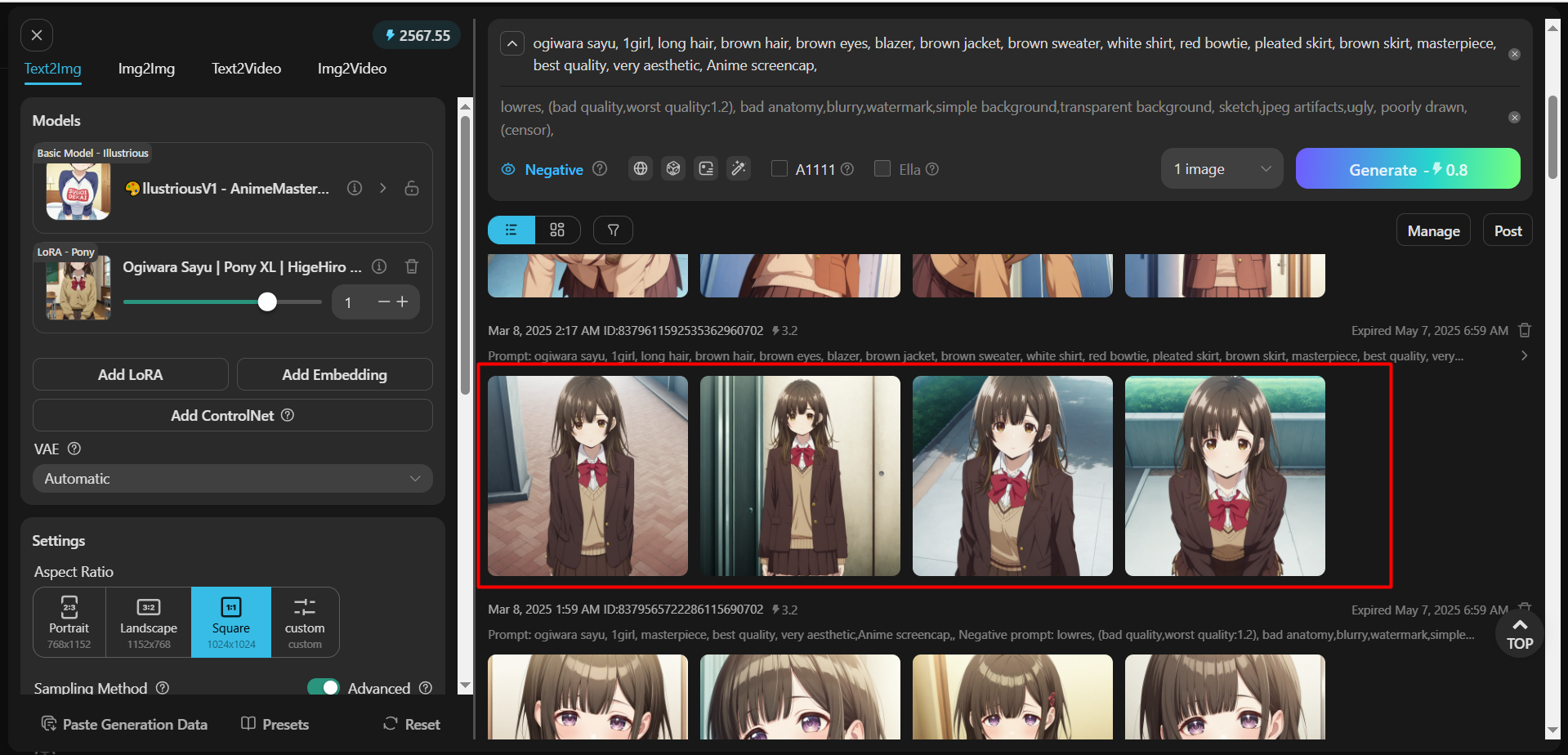This screenshot has height=755, width=1568.
Task: Open the VAE Automatic dropdown
Action: point(233,479)
